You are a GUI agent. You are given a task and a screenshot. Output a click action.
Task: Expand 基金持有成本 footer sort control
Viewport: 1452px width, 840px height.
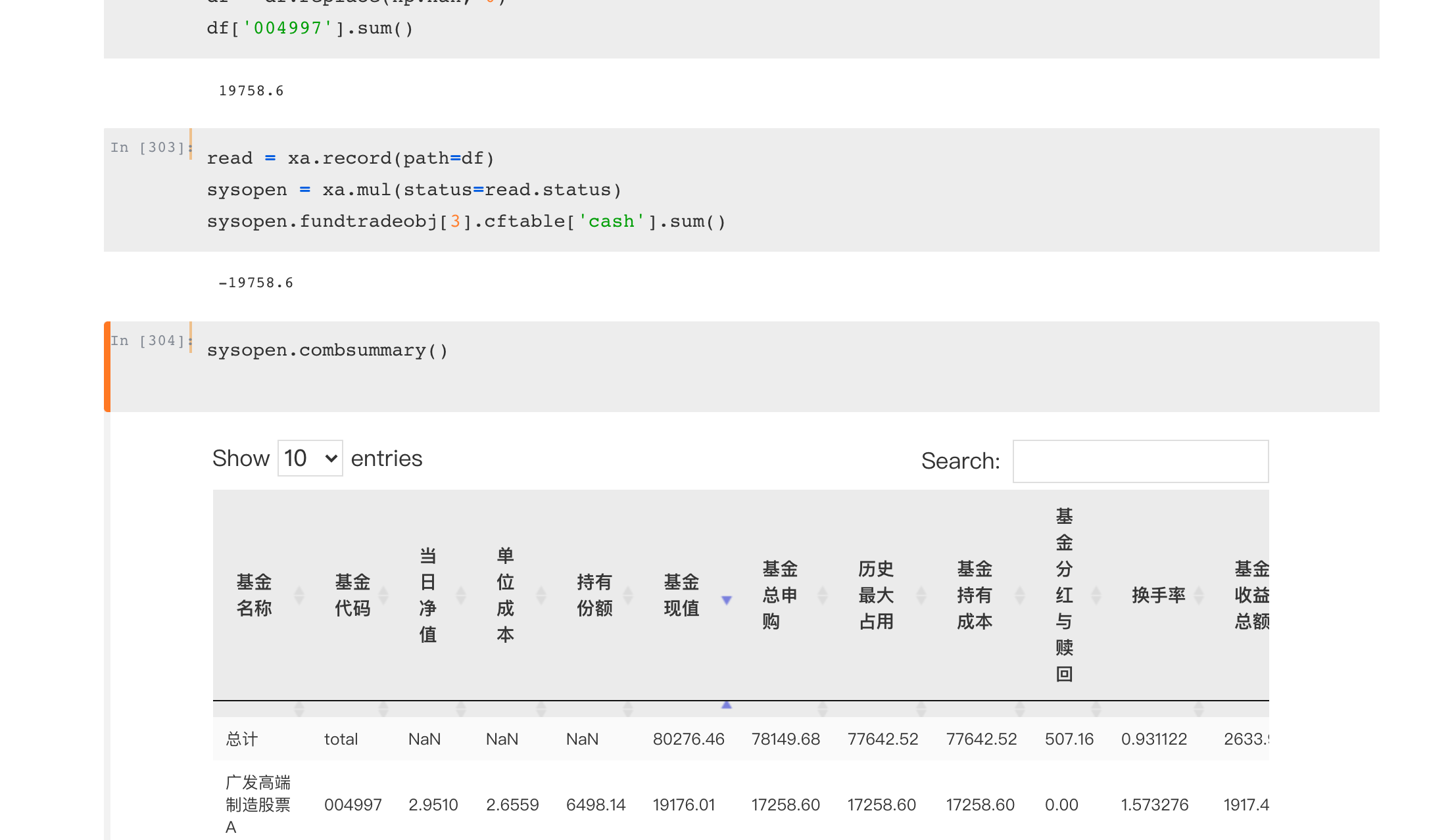coord(1020,708)
